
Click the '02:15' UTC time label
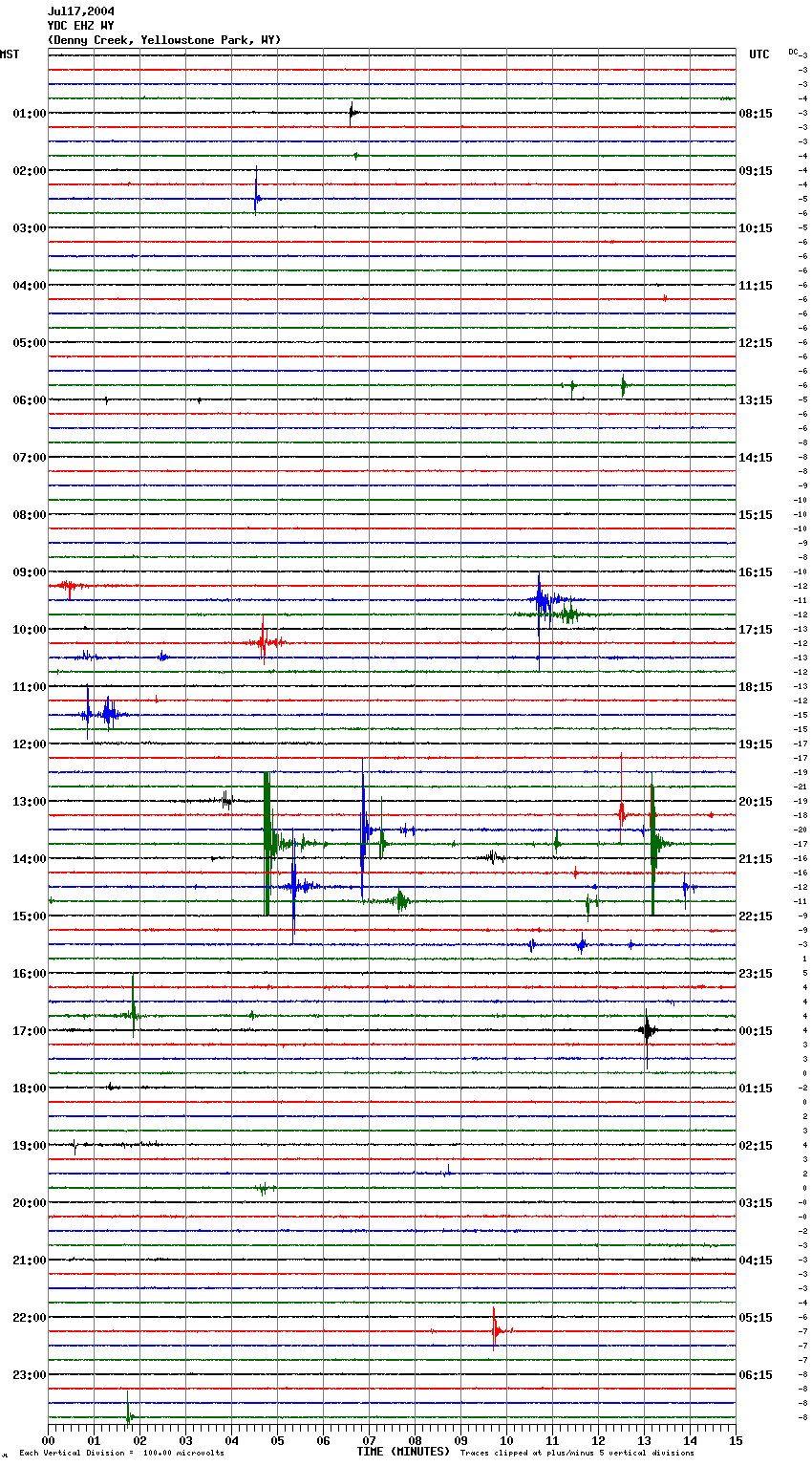(756, 1146)
